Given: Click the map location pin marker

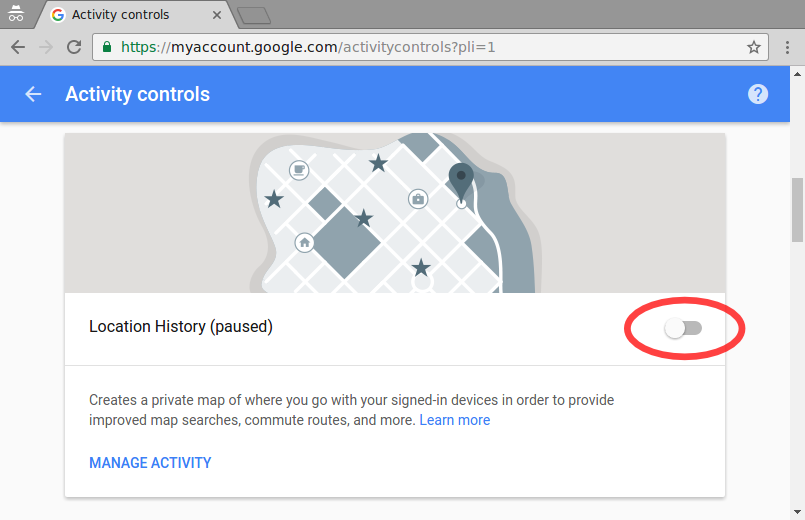Looking at the screenshot, I should 460,182.
